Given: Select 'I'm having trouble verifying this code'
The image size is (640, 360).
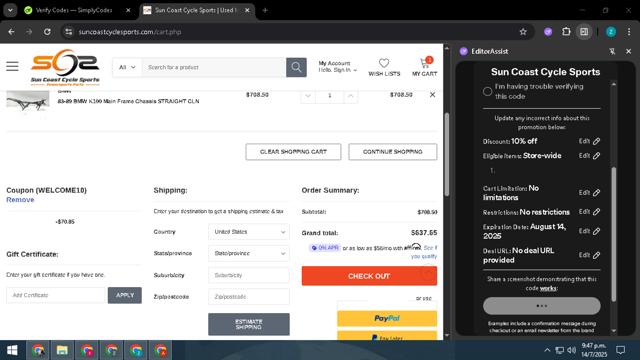Looking at the screenshot, I should [487, 91].
